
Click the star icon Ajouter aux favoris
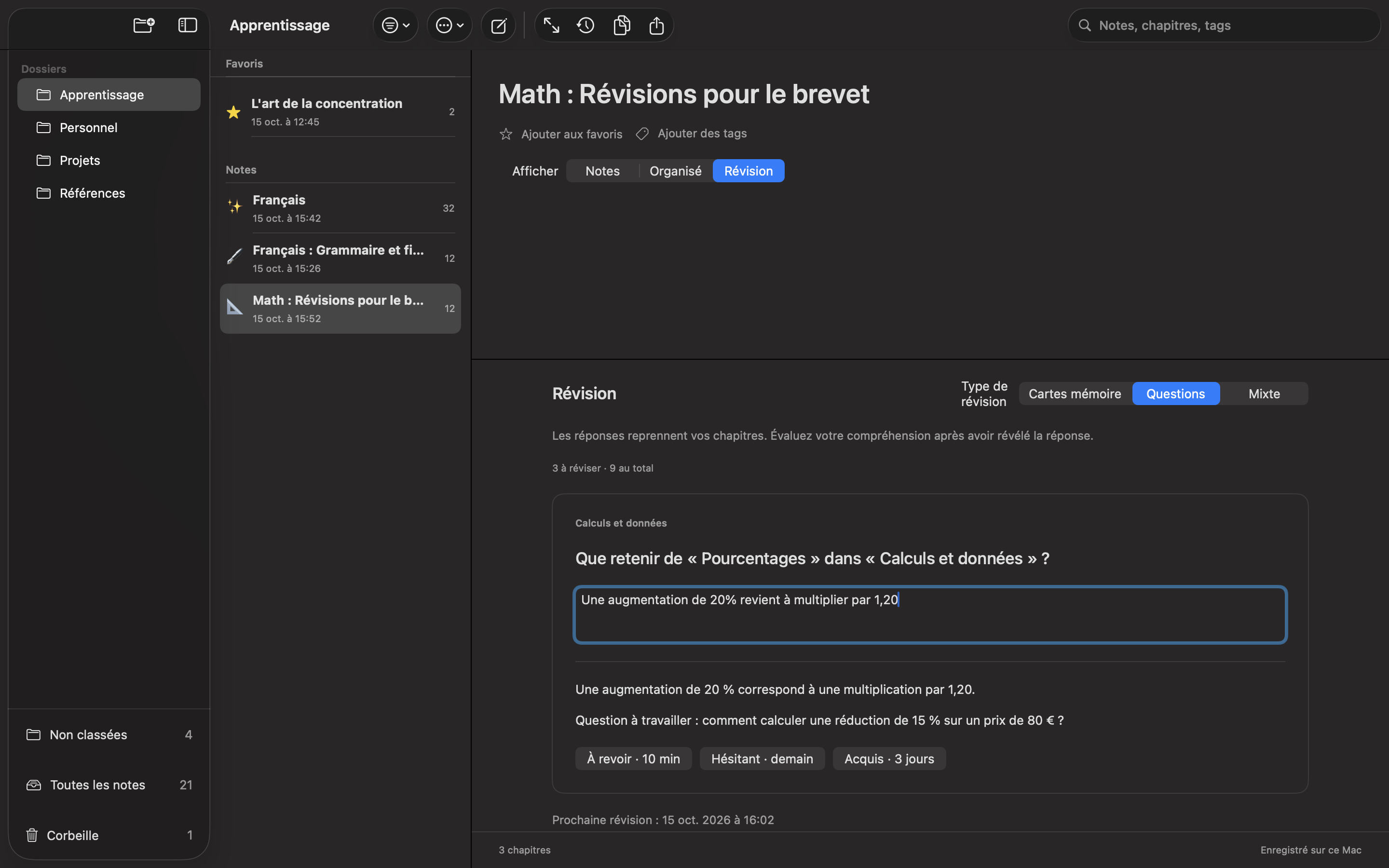click(505, 134)
